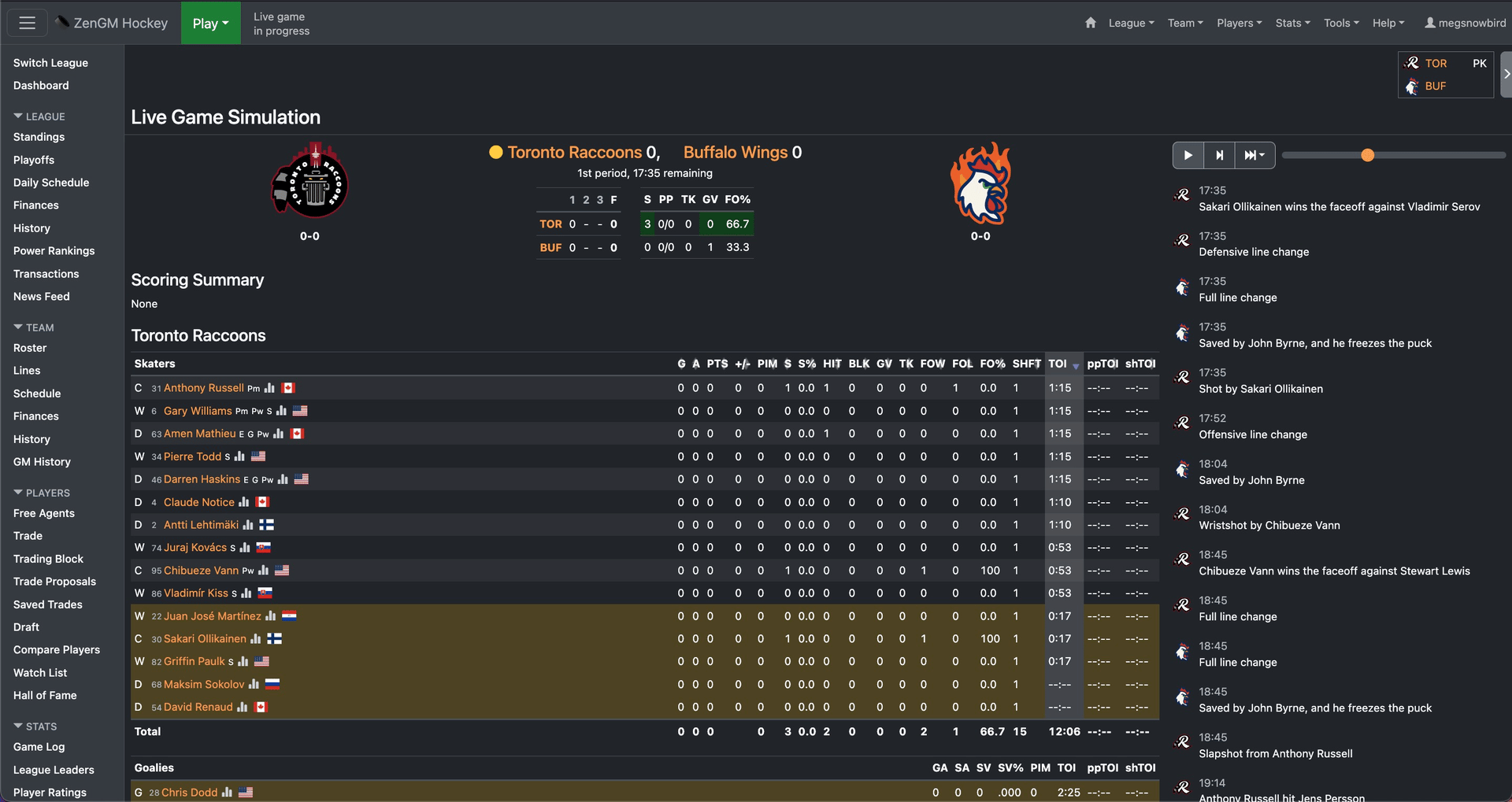The height and width of the screenshot is (802, 1512).
Task: Click the Toronto Raccoons team logo
Action: pos(309,180)
